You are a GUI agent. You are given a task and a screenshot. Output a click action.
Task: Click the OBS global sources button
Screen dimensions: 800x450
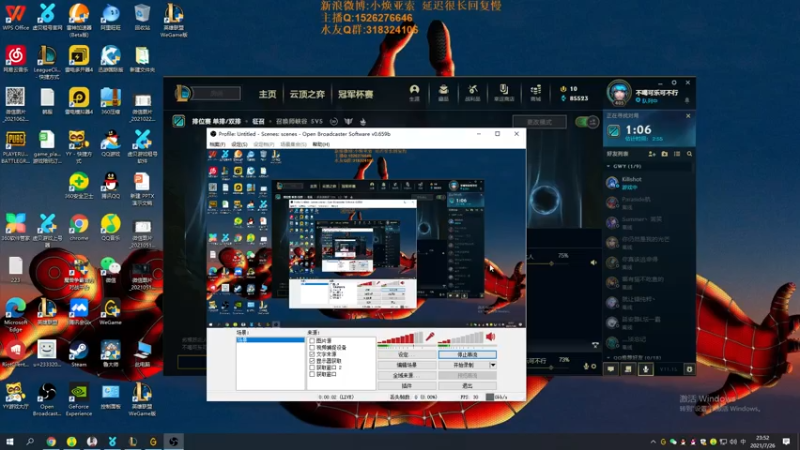tap(407, 376)
